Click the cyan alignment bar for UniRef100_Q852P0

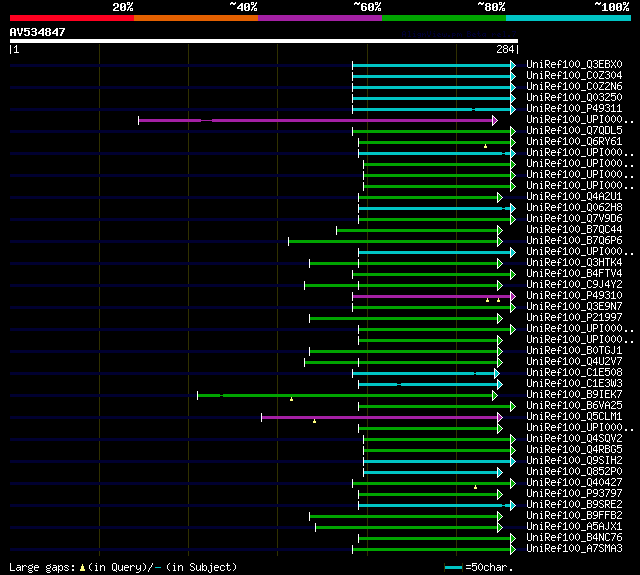[x=431, y=473]
